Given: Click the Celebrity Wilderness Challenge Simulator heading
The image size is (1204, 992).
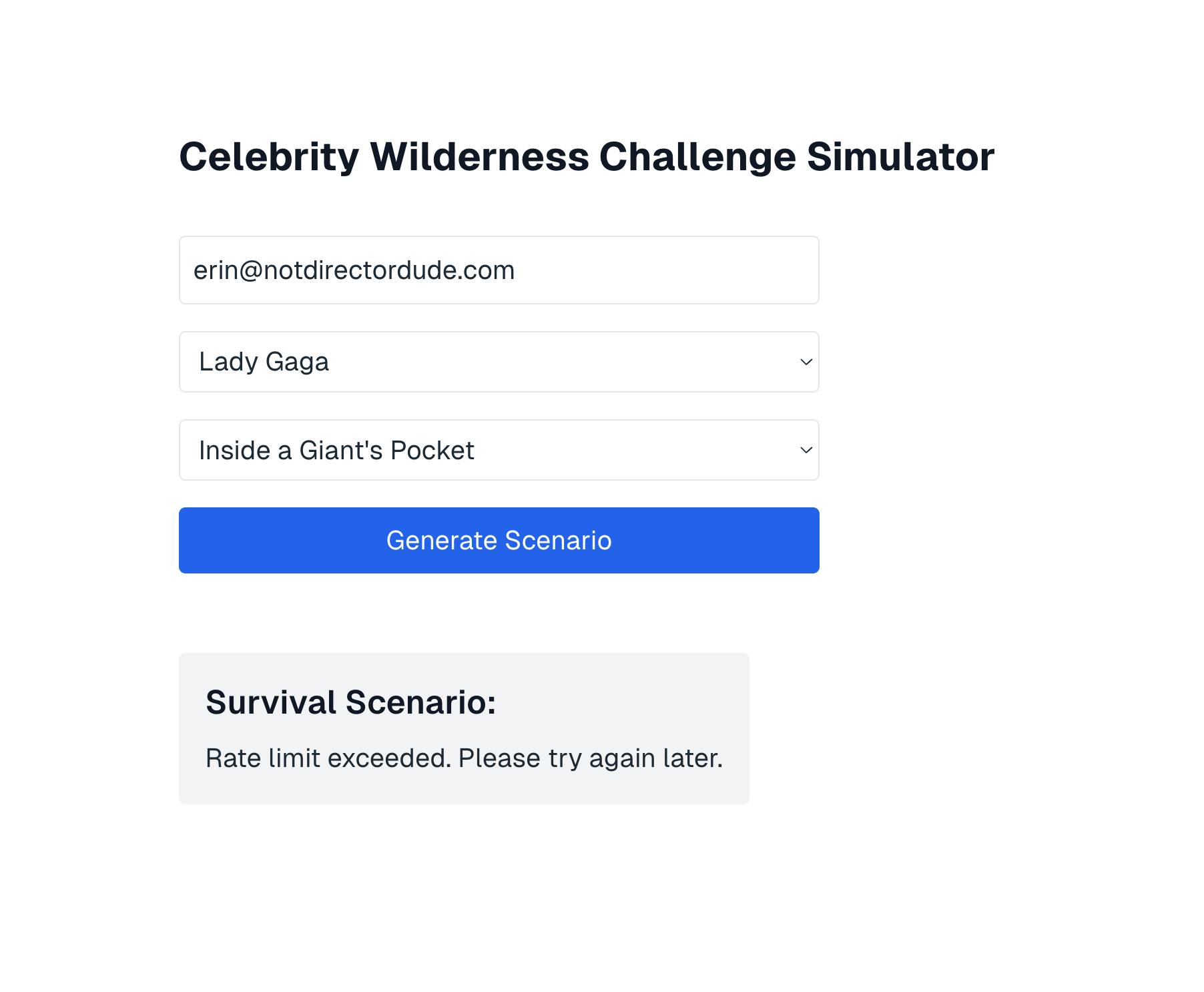Looking at the screenshot, I should click(586, 157).
